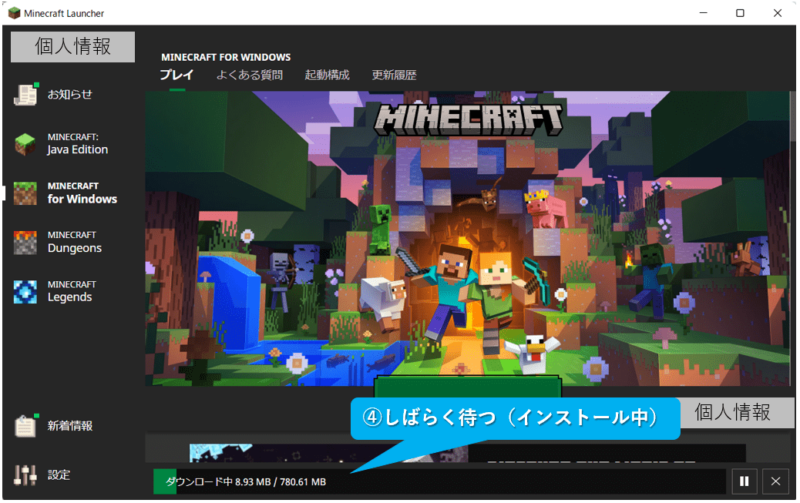Open the Minecraft Dungeons icon
800x503 pixels.
(x=25, y=242)
